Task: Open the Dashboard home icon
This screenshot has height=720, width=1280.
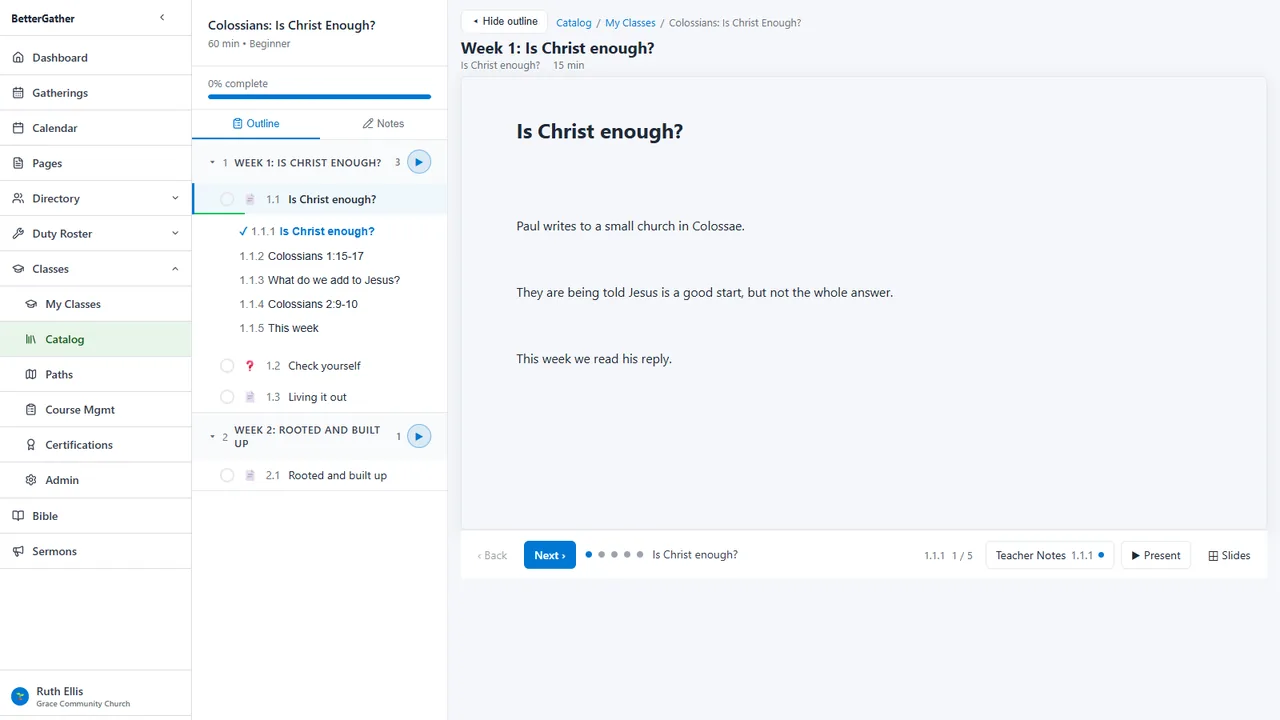Action: [18, 58]
